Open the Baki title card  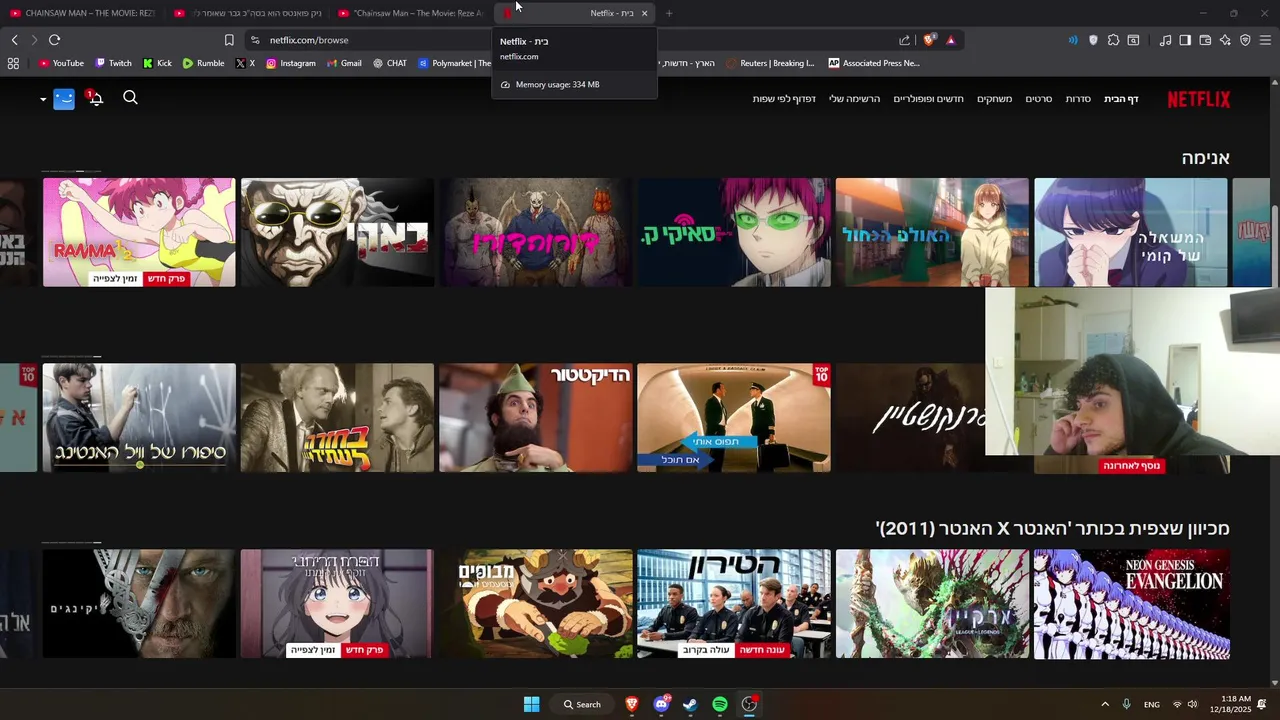(337, 232)
